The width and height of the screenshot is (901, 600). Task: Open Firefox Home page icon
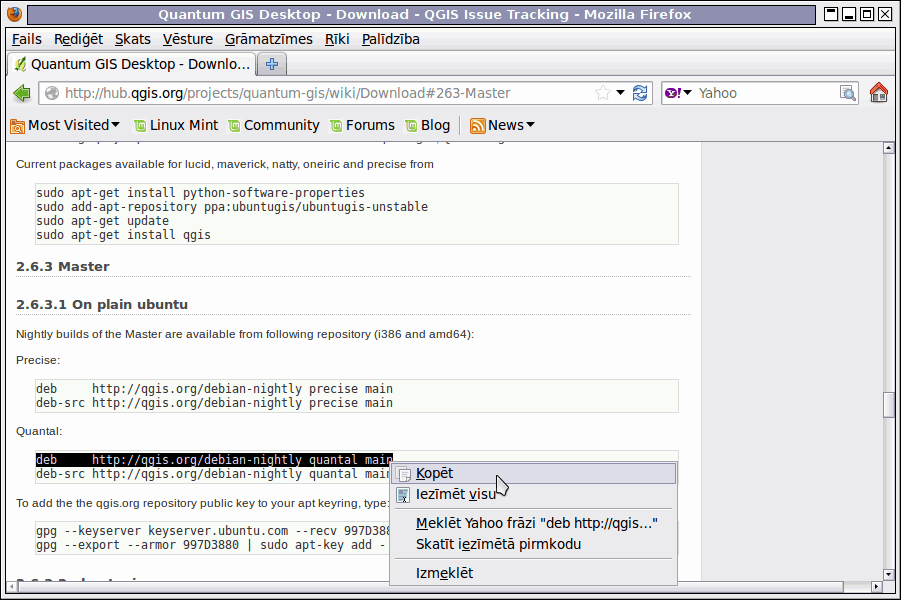click(x=879, y=93)
